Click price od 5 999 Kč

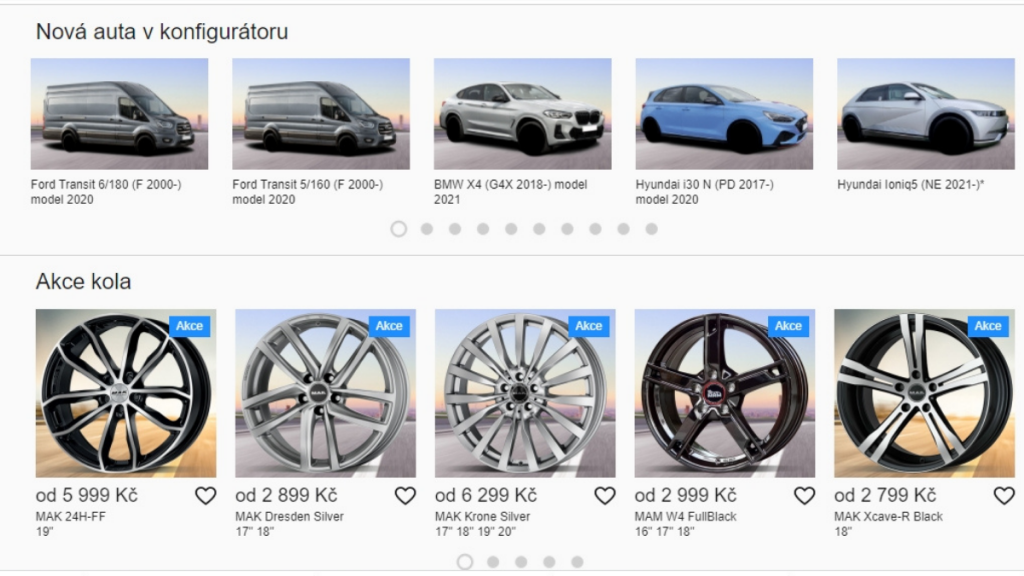click(87, 496)
